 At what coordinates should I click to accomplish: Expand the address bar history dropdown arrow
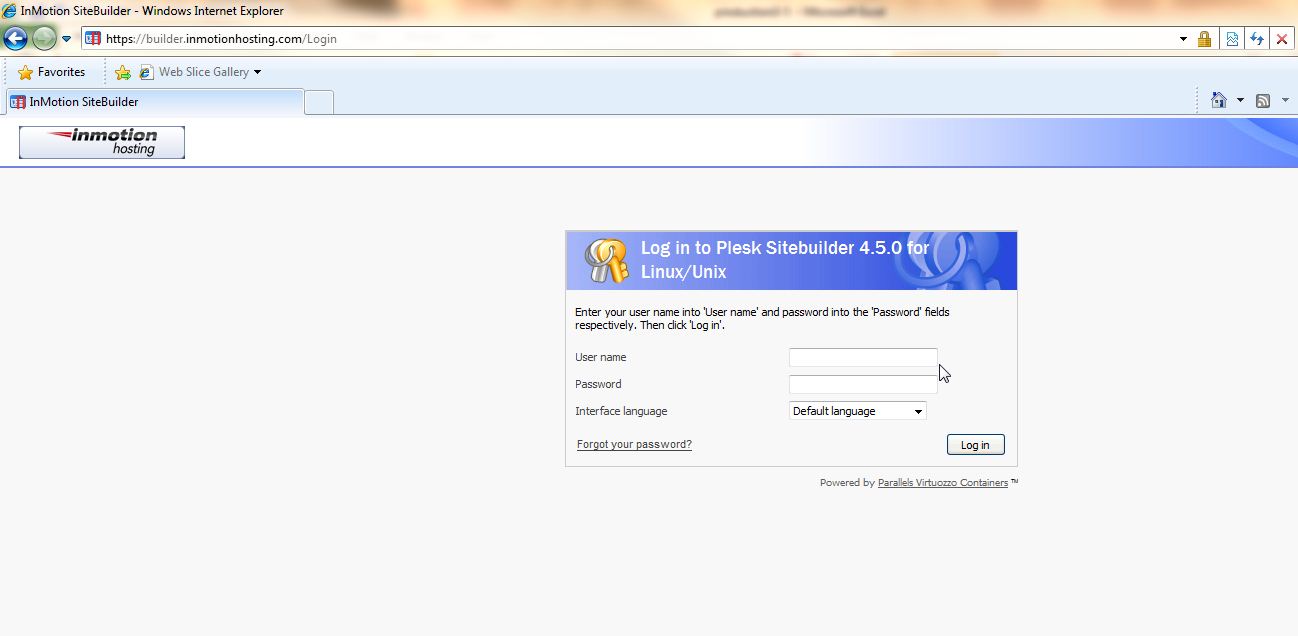(1183, 39)
